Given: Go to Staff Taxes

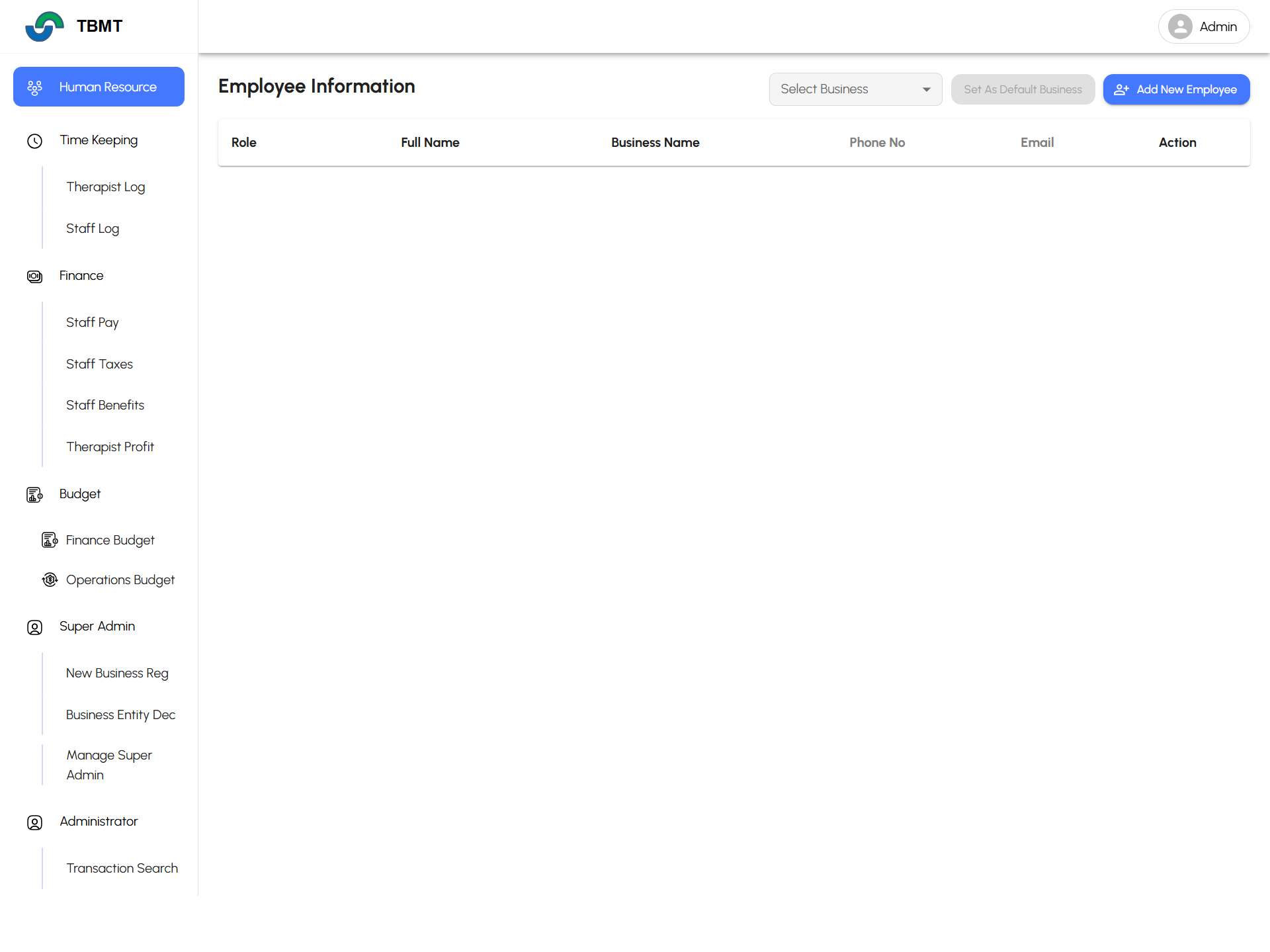Looking at the screenshot, I should 99,365.
